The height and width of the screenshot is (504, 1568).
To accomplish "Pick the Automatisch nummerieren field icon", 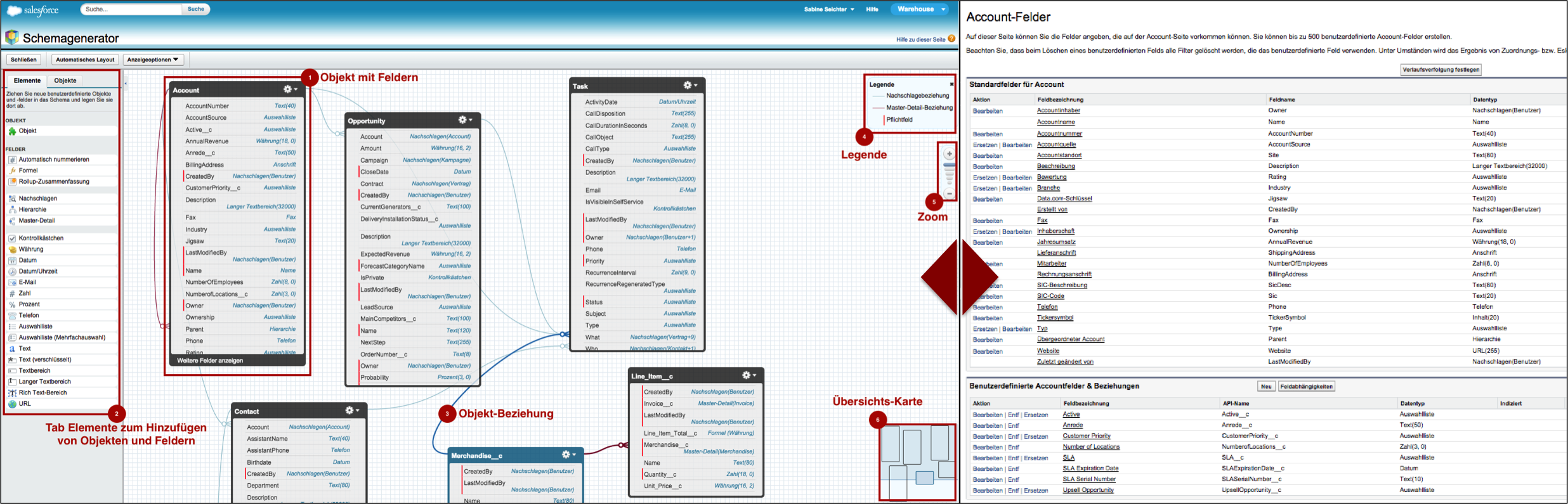I will point(12,160).
